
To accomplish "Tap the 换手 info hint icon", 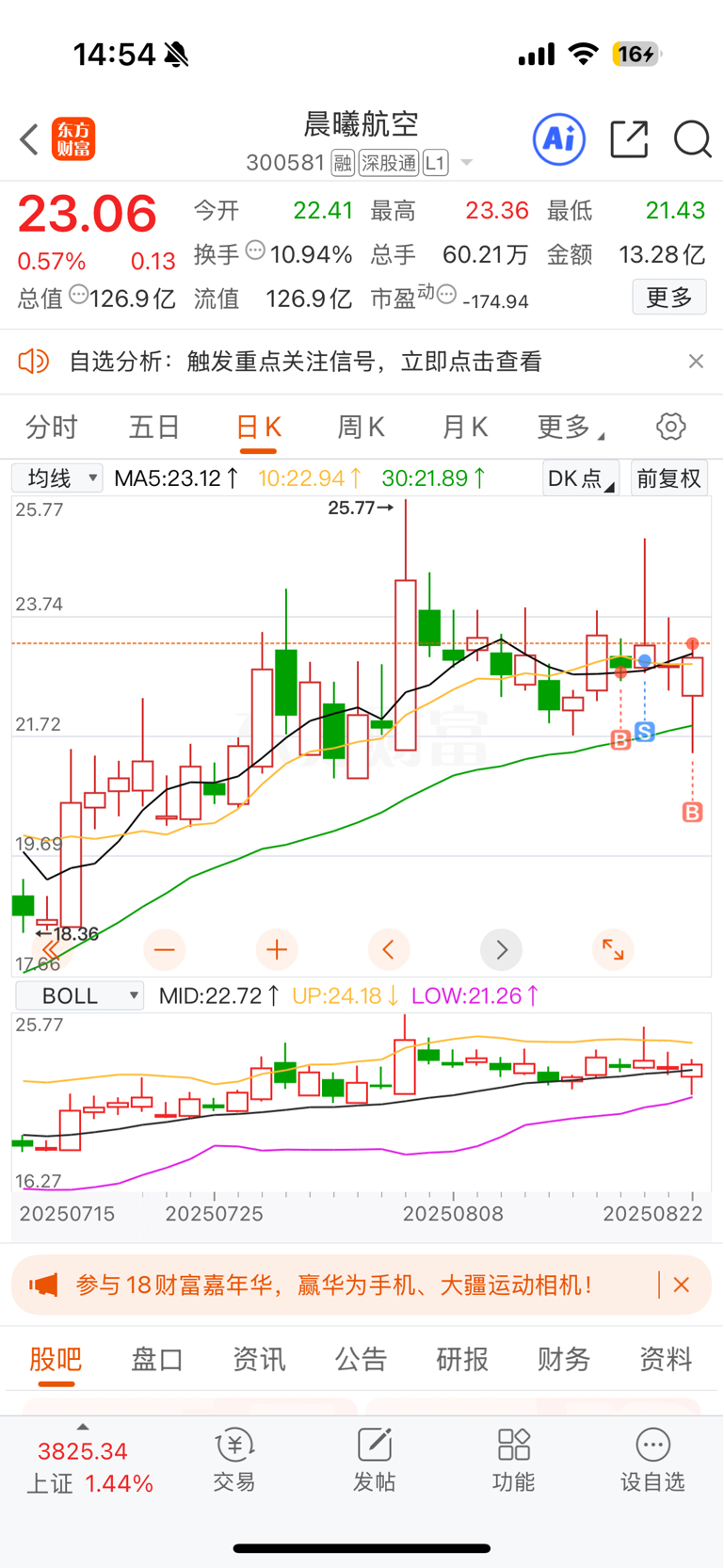I will point(255,251).
